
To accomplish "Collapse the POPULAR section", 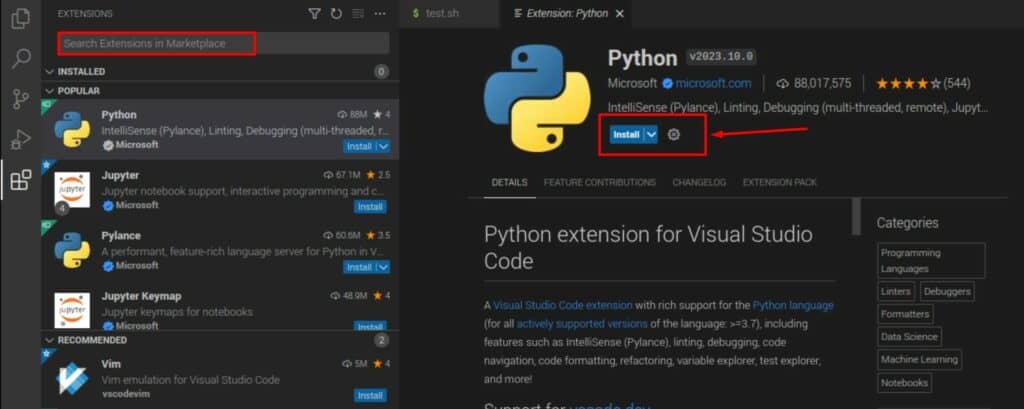I will coord(221,91).
